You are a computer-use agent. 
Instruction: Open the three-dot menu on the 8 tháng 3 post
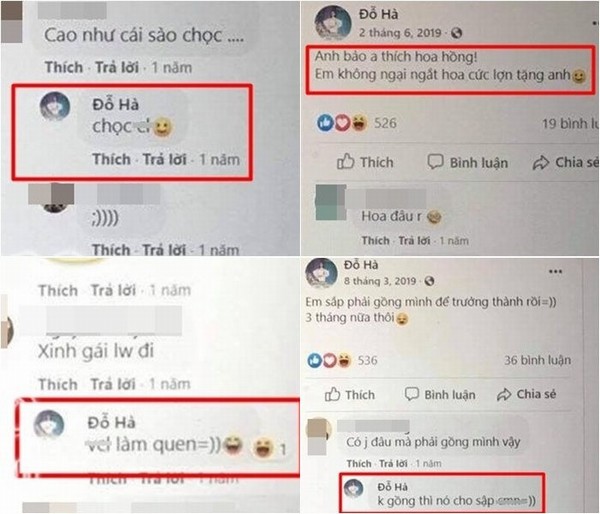[555, 271]
